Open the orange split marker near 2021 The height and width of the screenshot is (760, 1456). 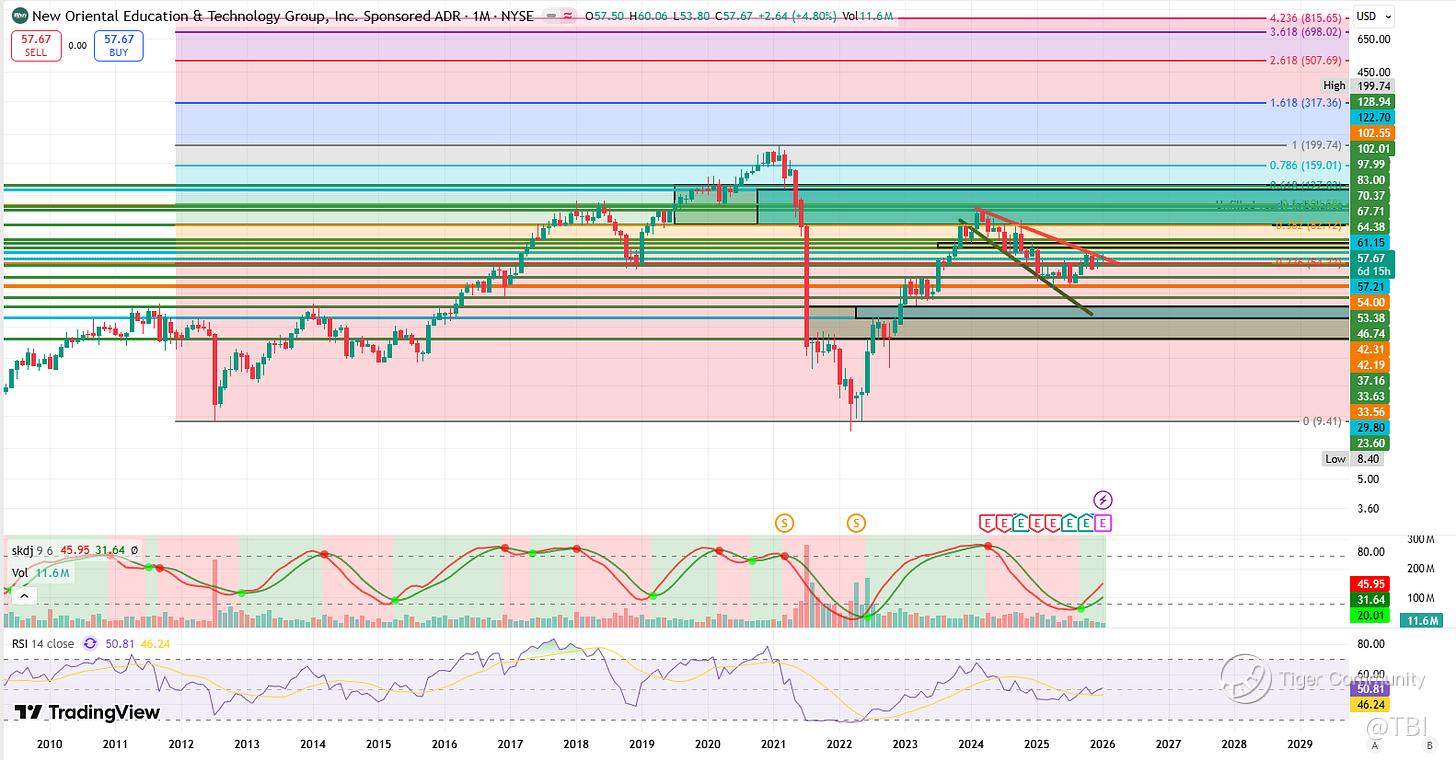pos(785,522)
